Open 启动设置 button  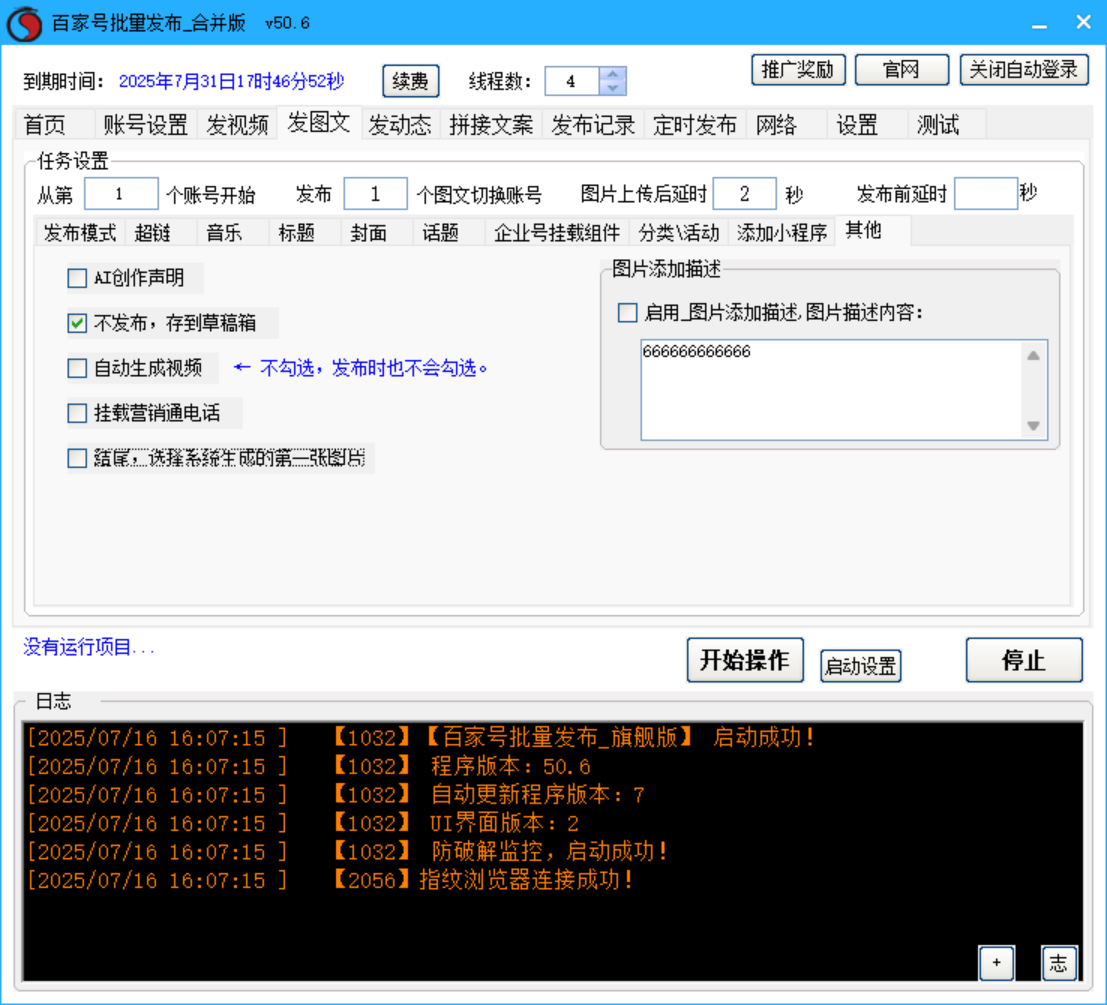tap(861, 666)
